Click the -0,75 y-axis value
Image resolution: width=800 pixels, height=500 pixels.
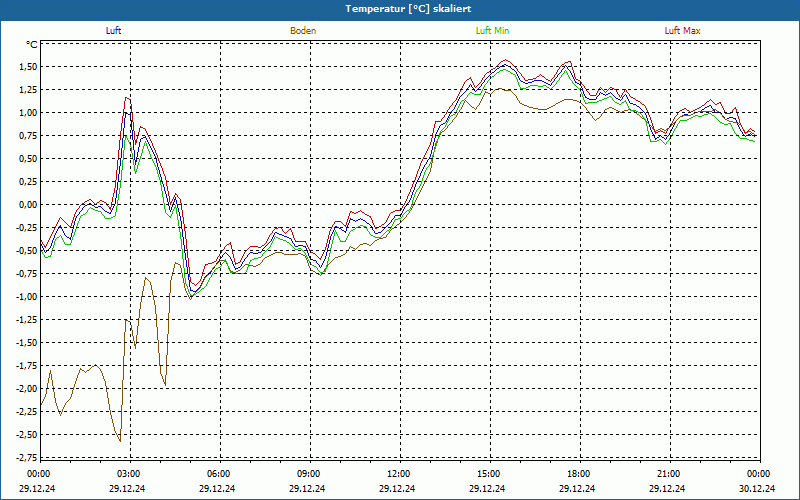coord(26,273)
